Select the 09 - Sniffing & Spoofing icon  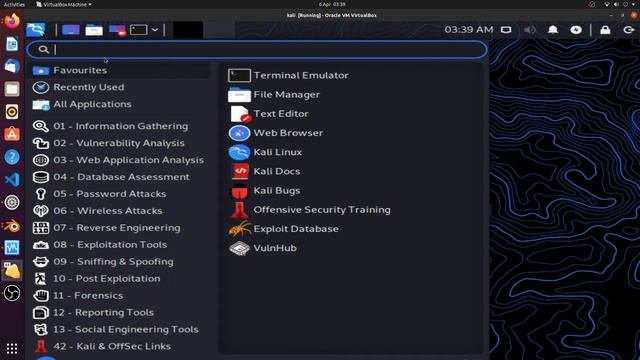pyautogui.click(x=41, y=262)
